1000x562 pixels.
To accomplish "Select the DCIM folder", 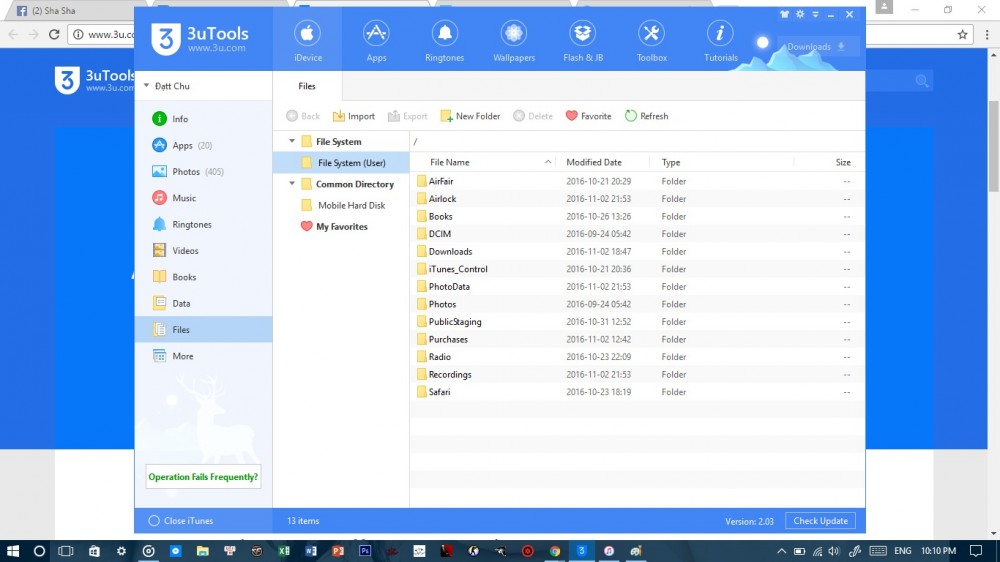I will click(x=637, y=233).
